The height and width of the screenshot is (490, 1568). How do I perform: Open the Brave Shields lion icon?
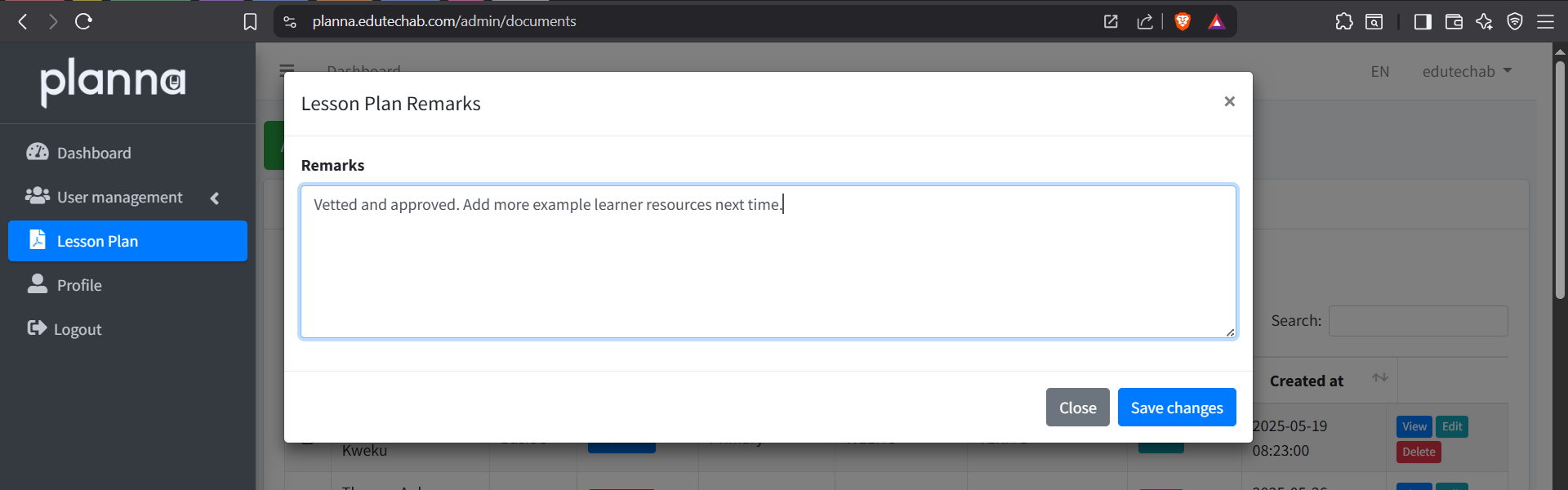[x=1182, y=22]
